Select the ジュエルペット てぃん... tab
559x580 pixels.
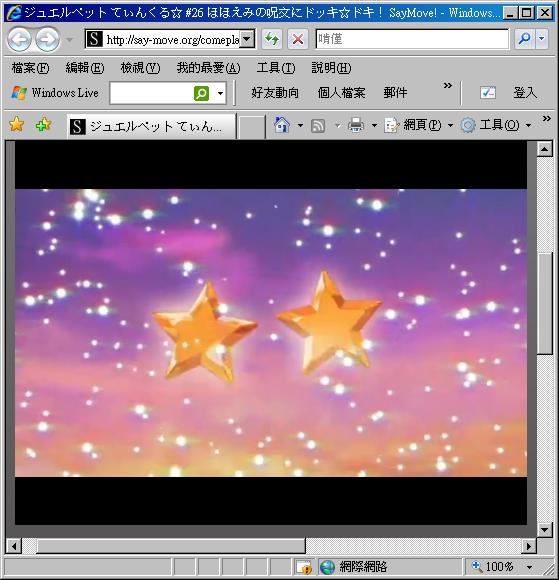tap(151, 127)
